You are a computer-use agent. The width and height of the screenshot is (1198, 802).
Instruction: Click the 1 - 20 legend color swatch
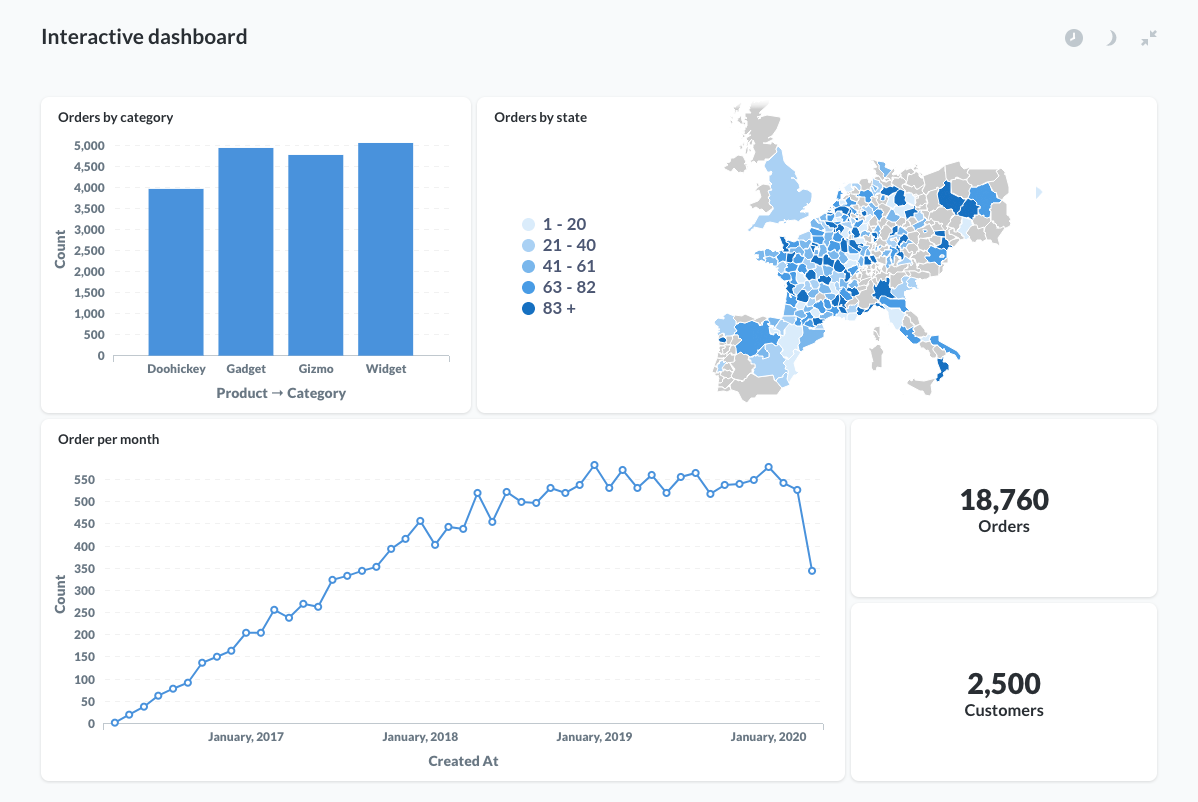[528, 225]
